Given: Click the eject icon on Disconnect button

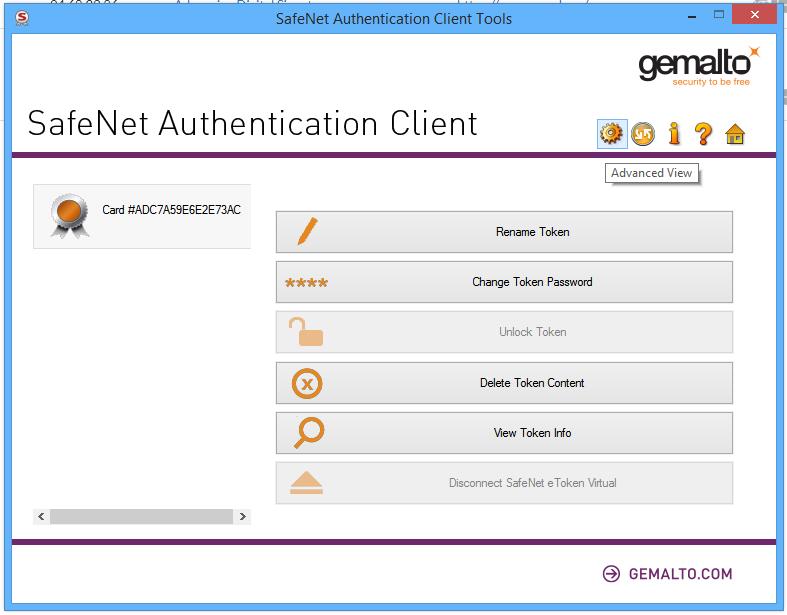Looking at the screenshot, I should [306, 483].
